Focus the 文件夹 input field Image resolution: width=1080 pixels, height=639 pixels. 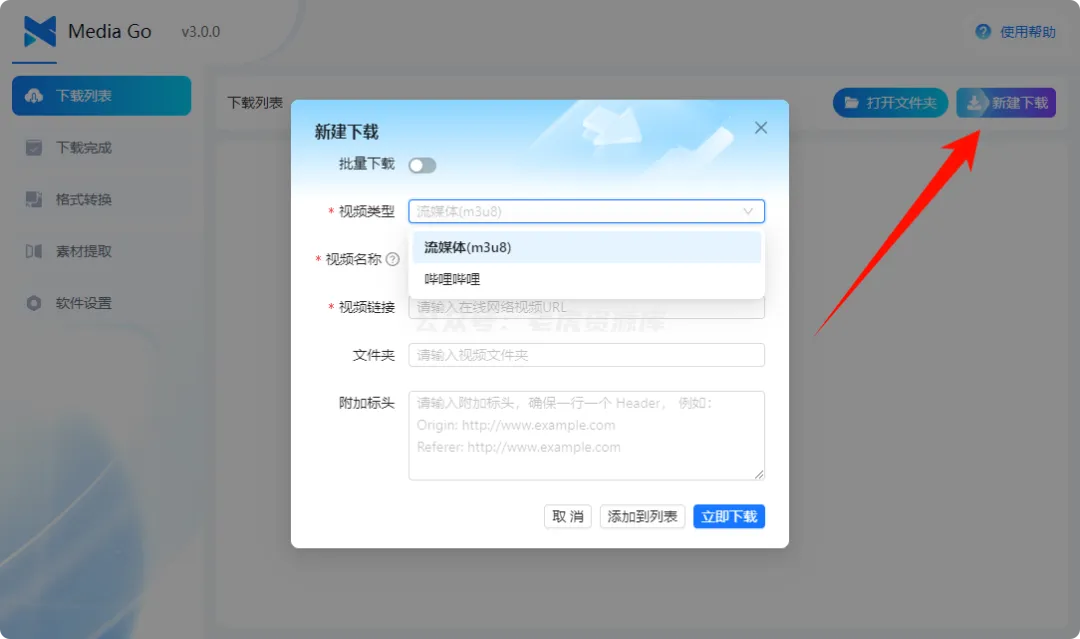point(586,355)
